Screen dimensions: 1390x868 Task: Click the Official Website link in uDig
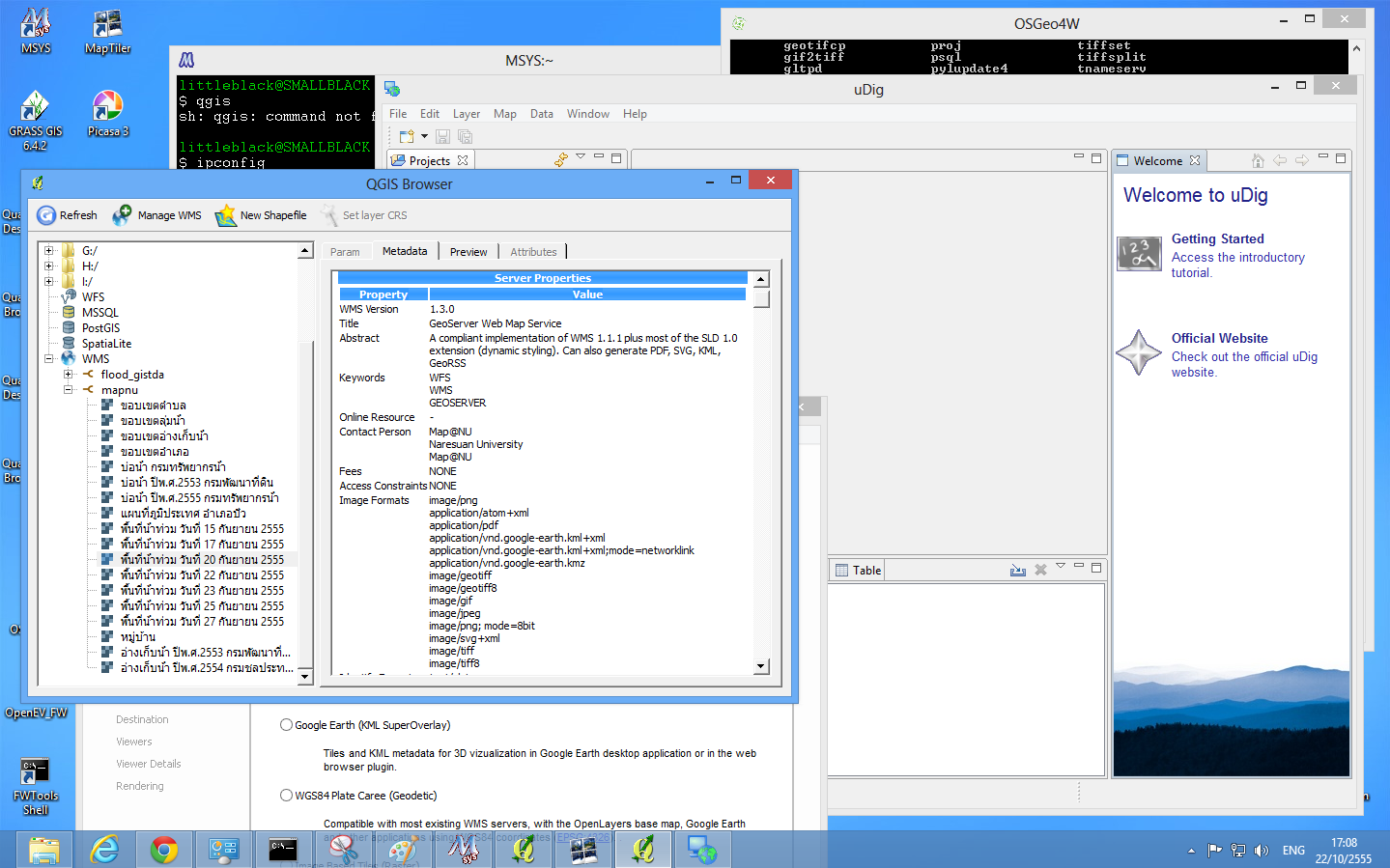[1219, 338]
